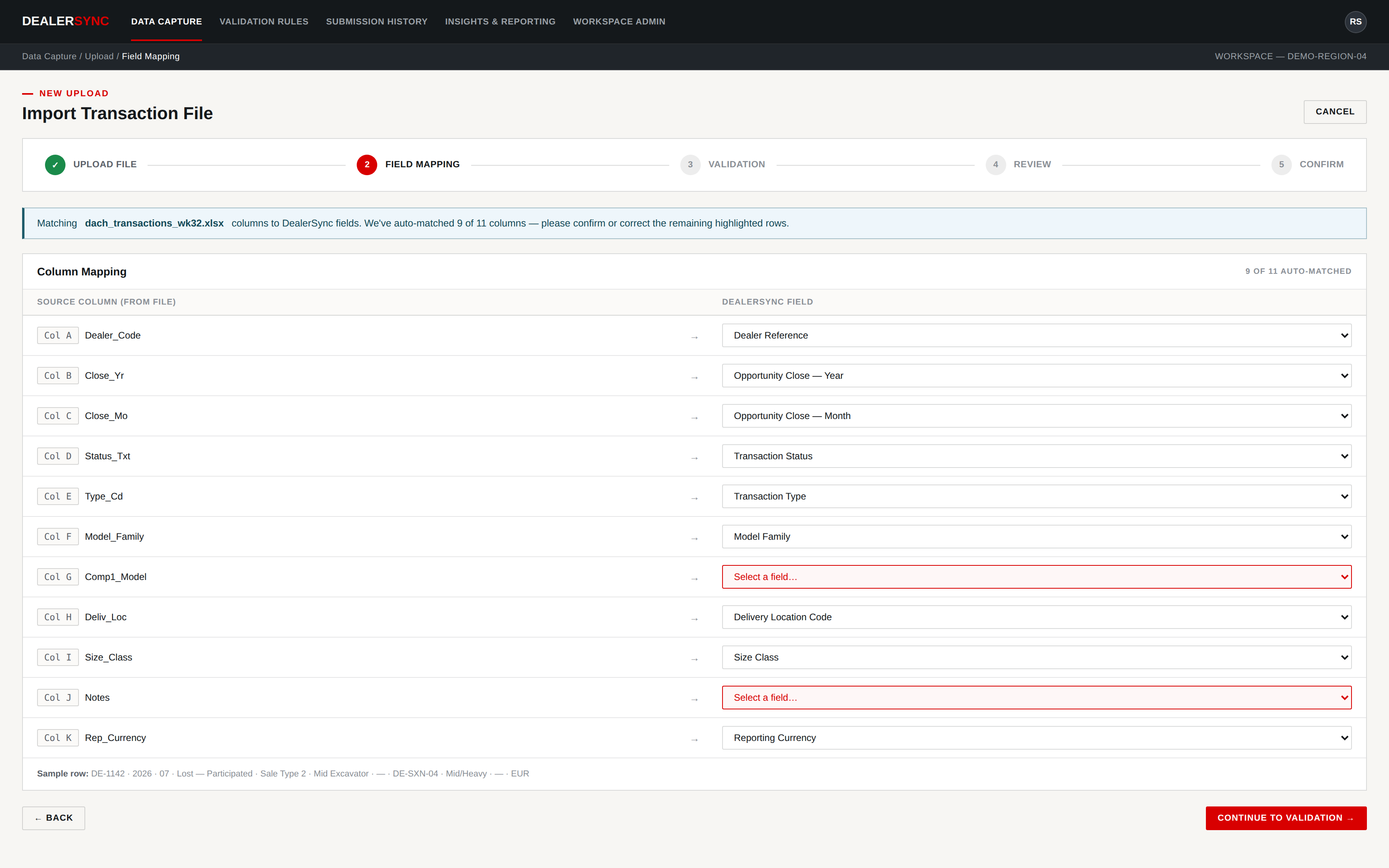Click the WORKSPACE — DEMO-REGION-04 label
The width and height of the screenshot is (1389, 868).
coord(1290,56)
